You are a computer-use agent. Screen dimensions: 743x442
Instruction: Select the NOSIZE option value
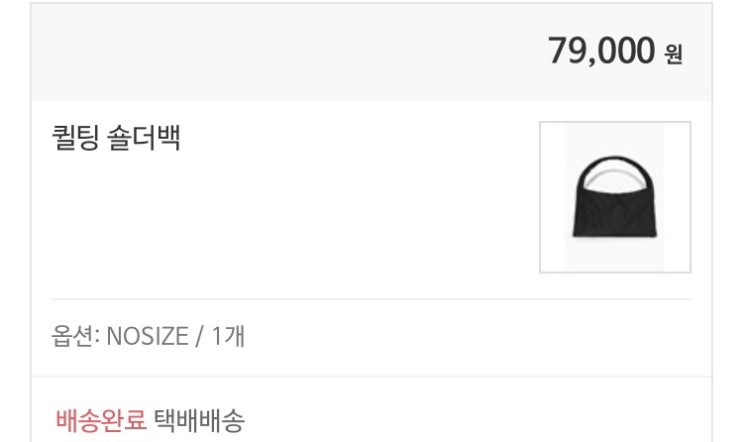point(147,336)
